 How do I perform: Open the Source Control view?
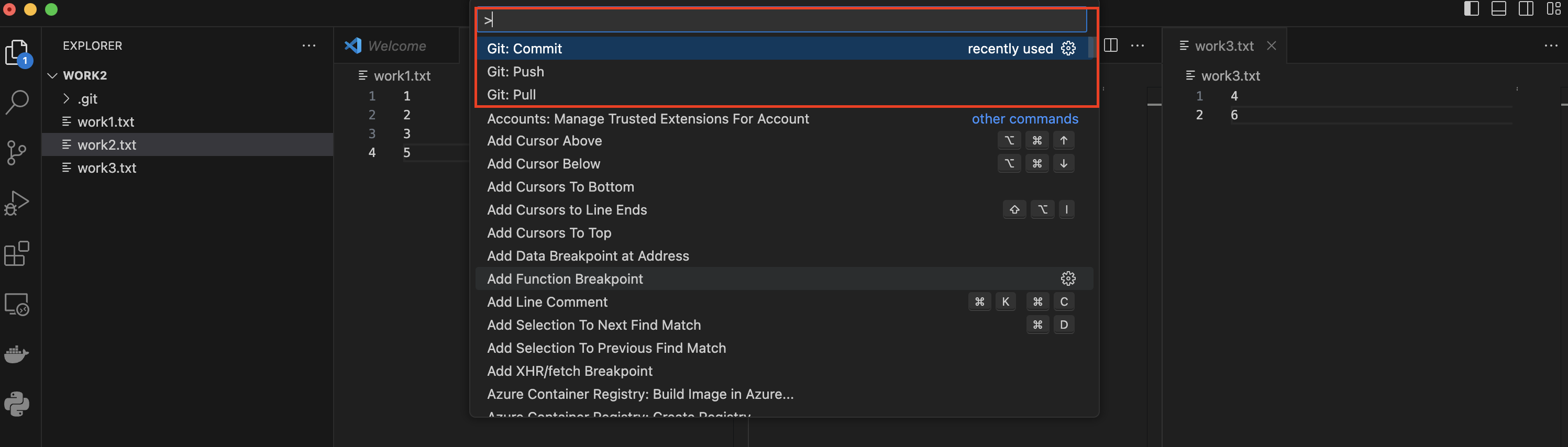pos(17,153)
